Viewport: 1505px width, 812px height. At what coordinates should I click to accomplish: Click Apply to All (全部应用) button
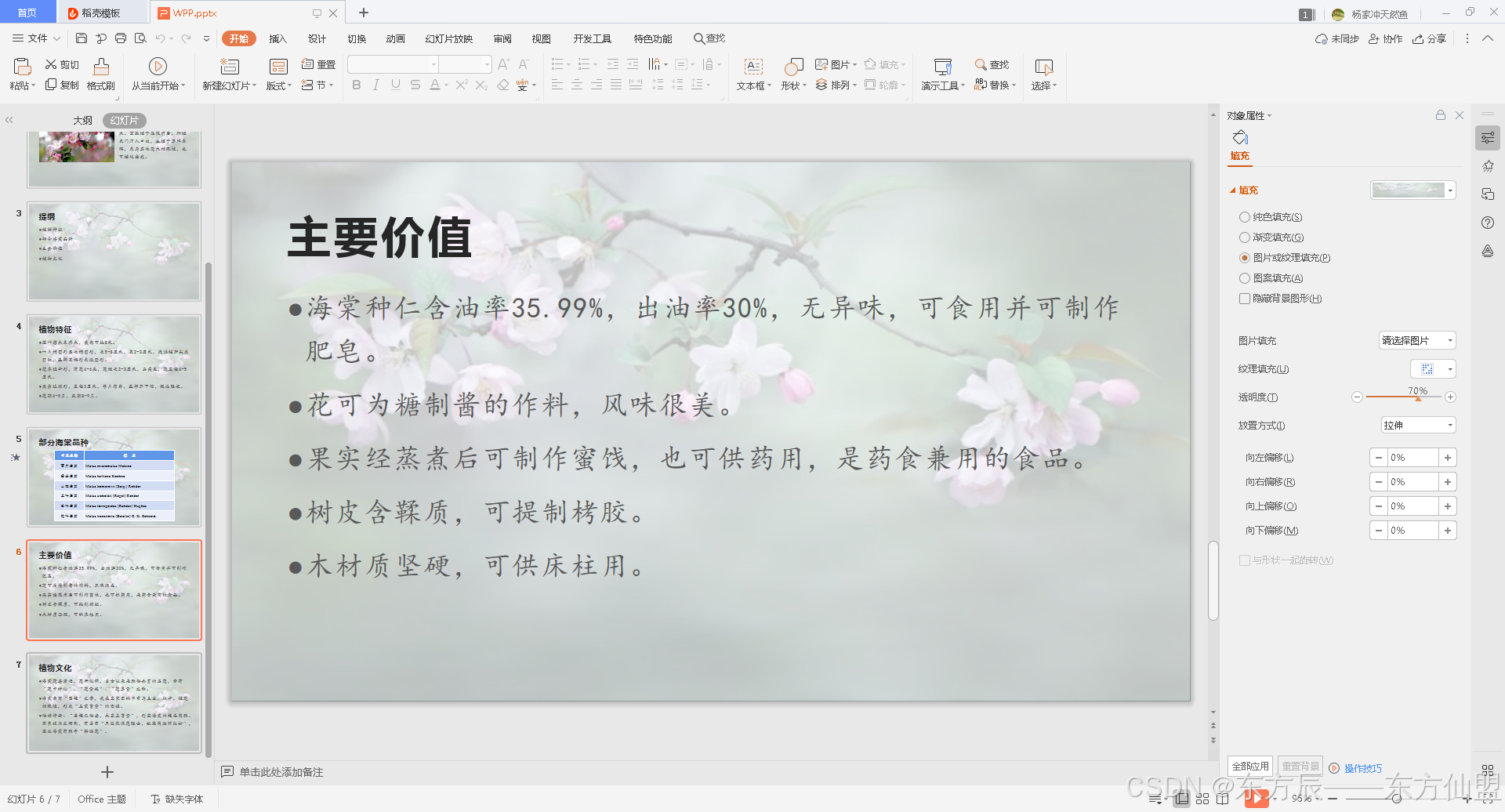click(x=1250, y=766)
